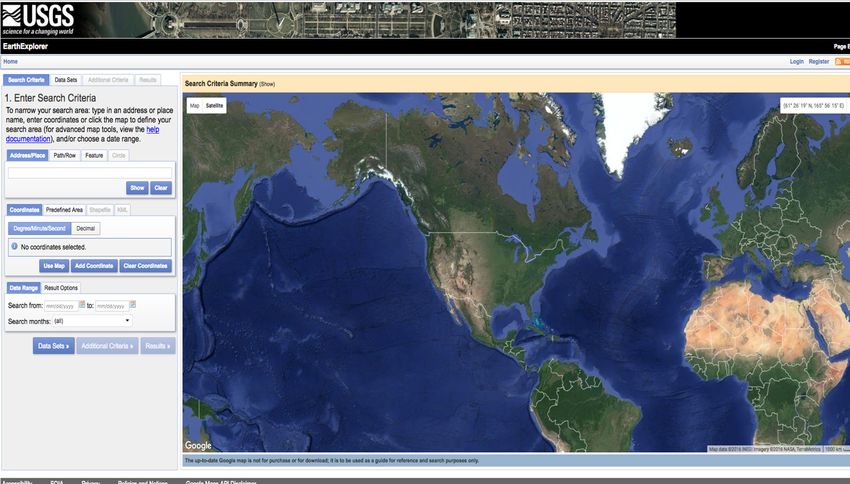Open the Search from calendar picker
The height and width of the screenshot is (484, 850).
click(x=82, y=304)
